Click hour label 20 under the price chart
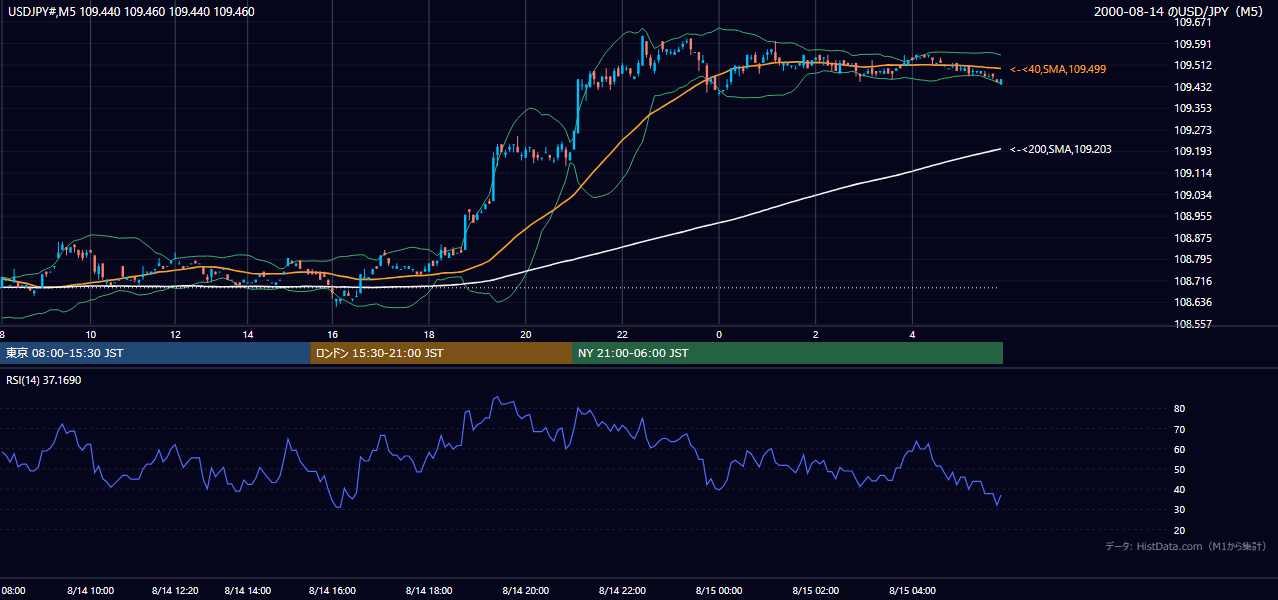This screenshot has width=1278, height=600. pyautogui.click(x=526, y=334)
